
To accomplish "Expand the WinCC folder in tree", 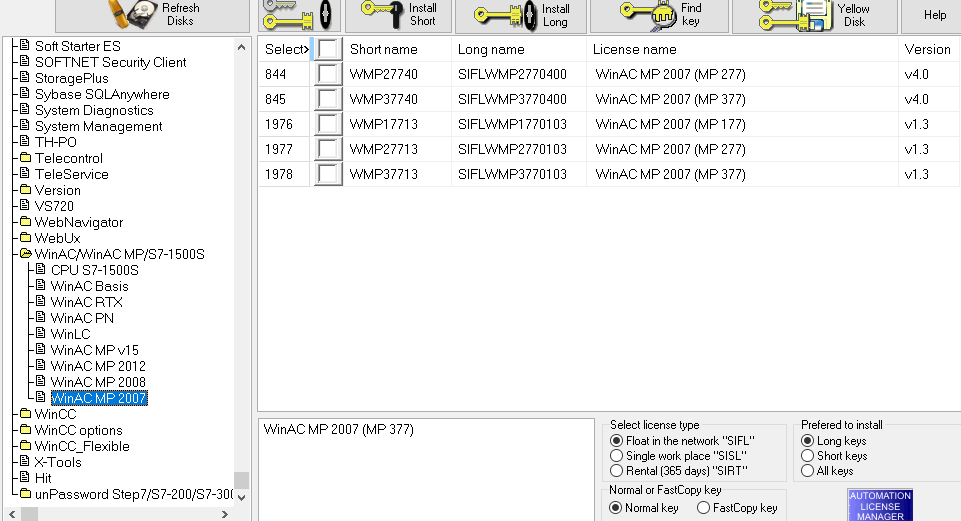I will [x=25, y=414].
